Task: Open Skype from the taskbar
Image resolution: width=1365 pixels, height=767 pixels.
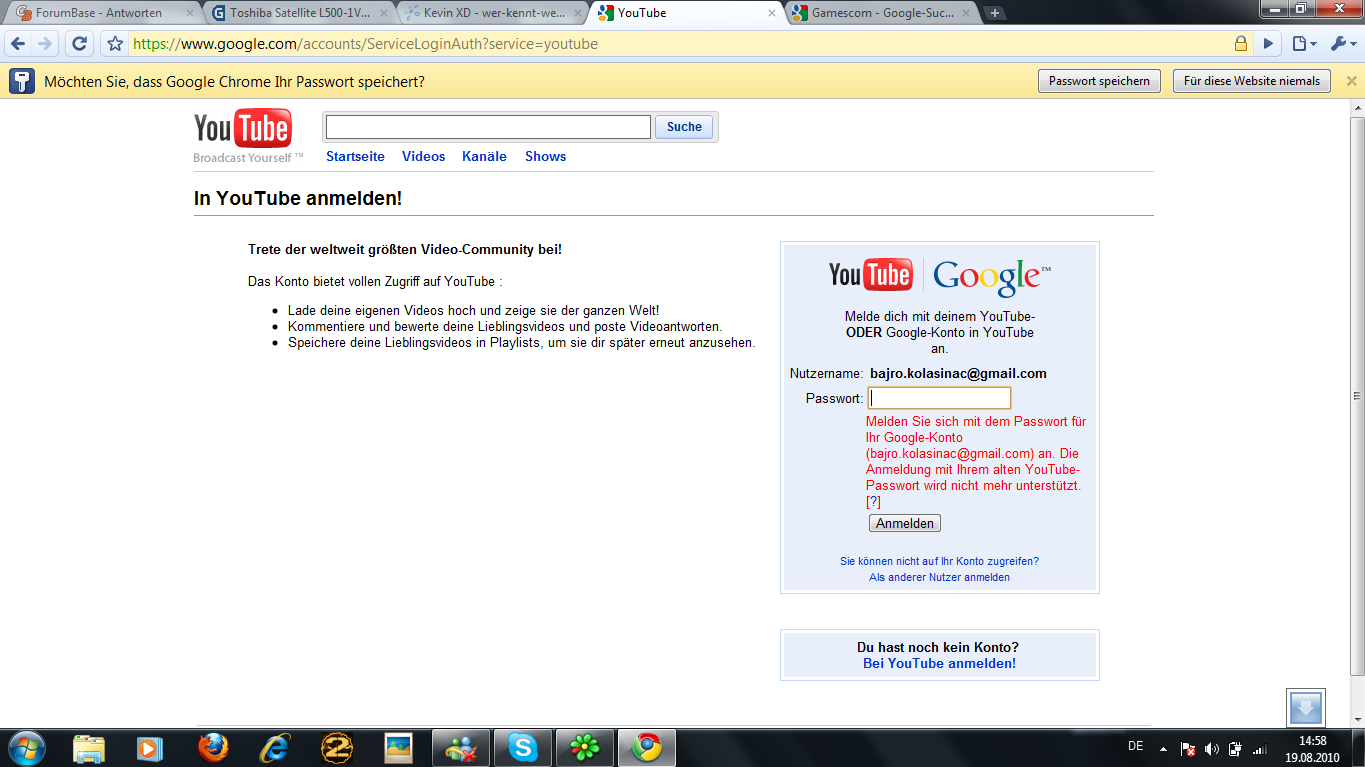Action: click(523, 748)
